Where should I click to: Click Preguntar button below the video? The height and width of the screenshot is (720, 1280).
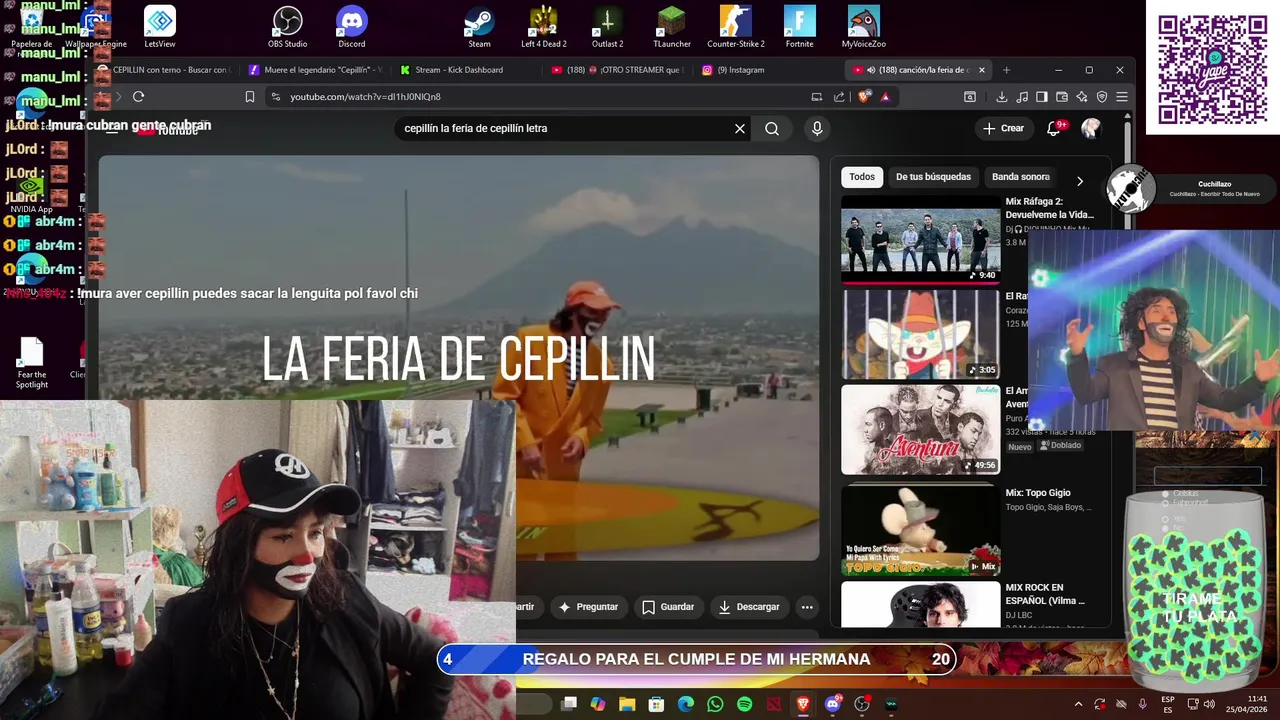point(588,607)
